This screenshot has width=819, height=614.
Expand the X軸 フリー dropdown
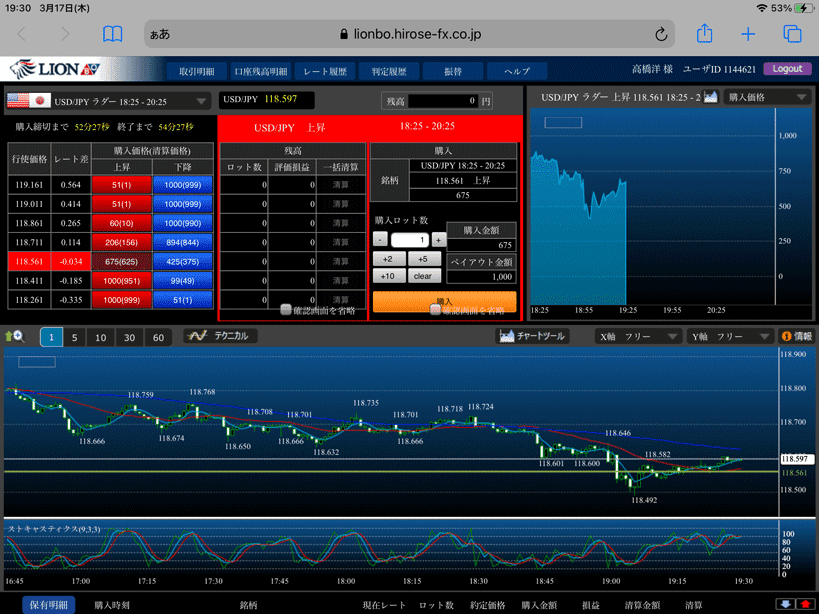[638, 337]
